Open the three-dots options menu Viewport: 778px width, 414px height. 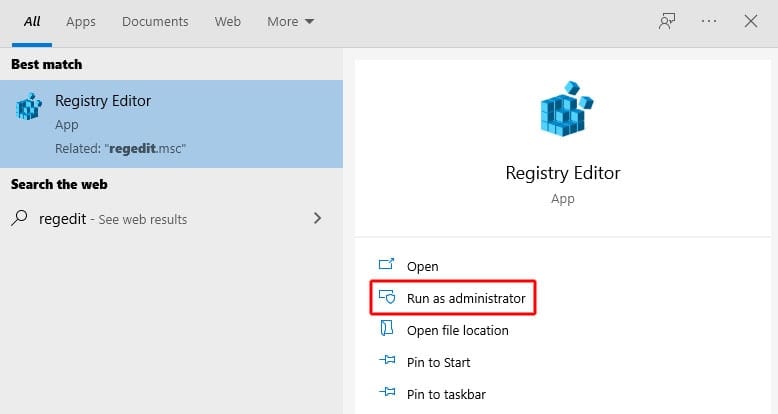(709, 21)
